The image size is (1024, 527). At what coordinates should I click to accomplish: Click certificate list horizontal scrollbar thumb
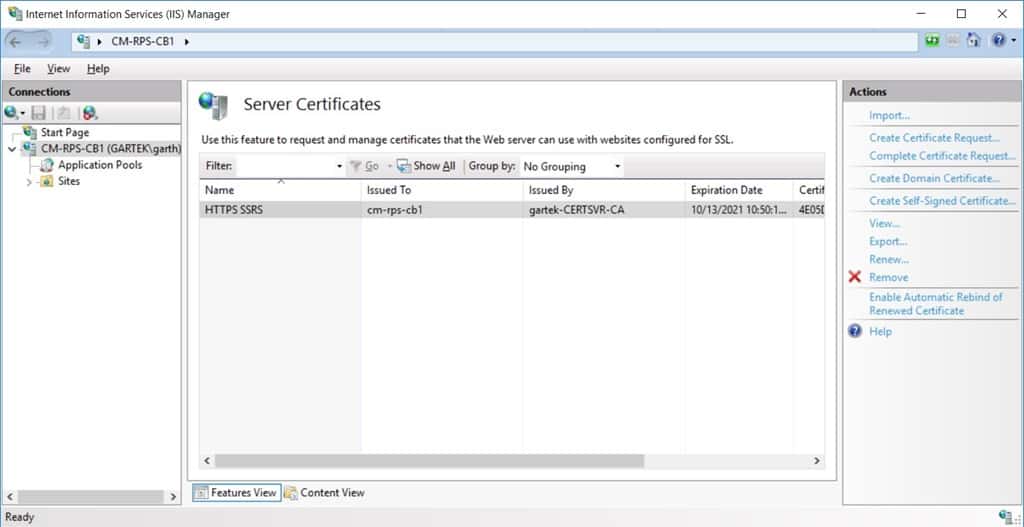tap(429, 461)
